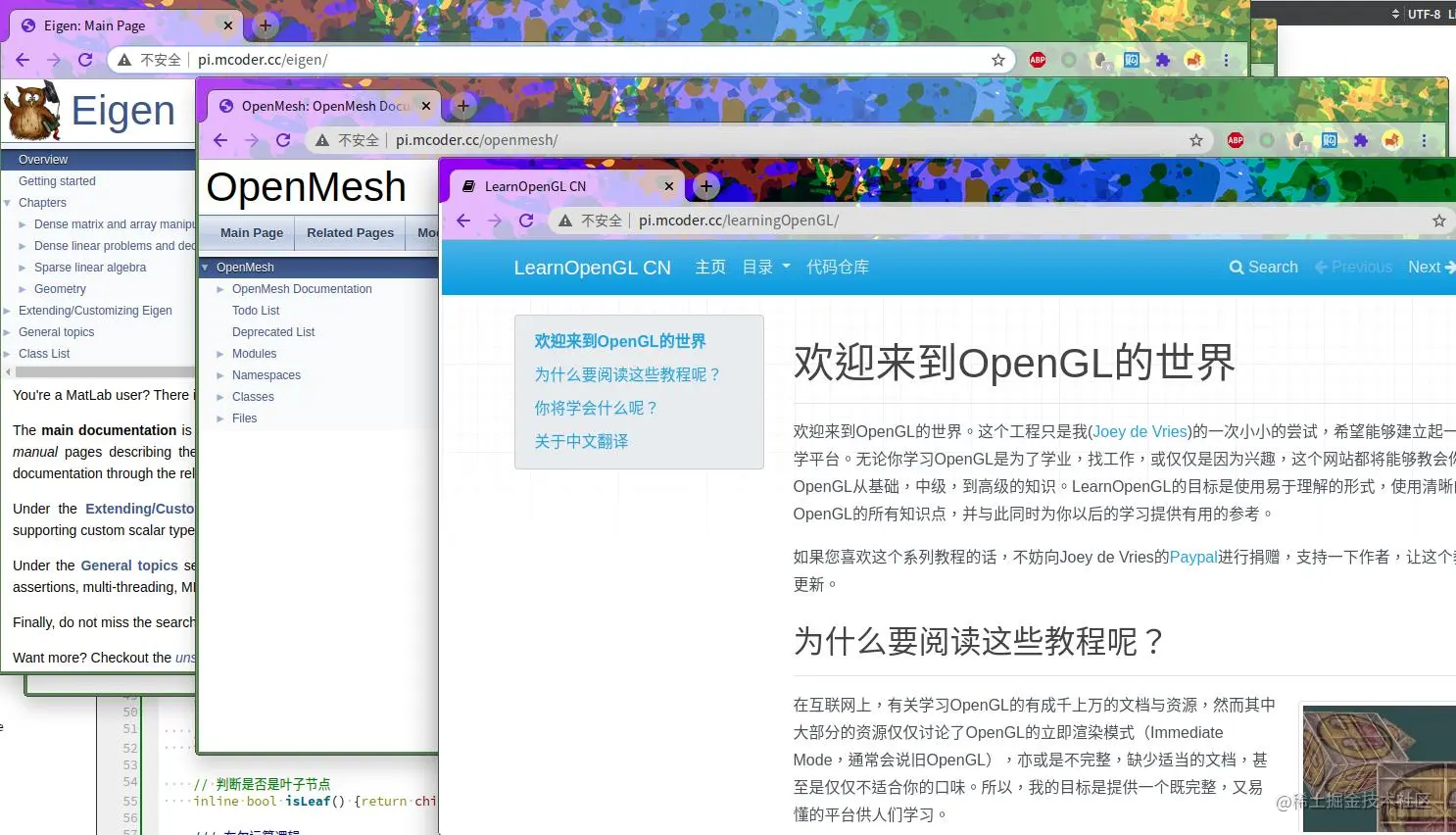Bookmark the LearnOpenGL page with the star icon
This screenshot has height=835, width=1456.
[1439, 221]
